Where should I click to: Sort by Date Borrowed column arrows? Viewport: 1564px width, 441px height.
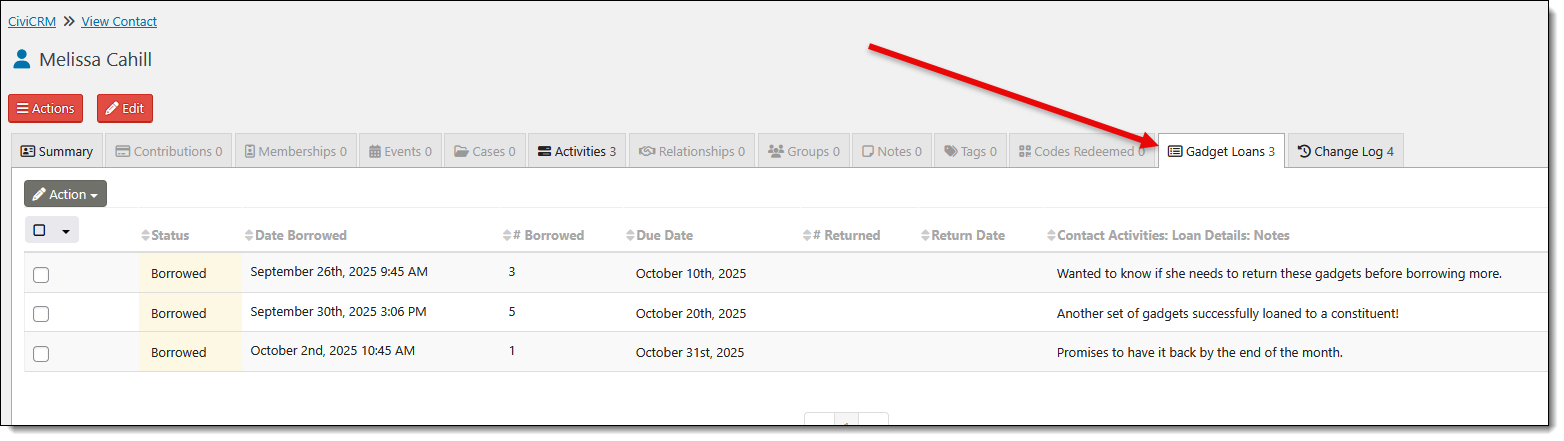pyautogui.click(x=249, y=236)
